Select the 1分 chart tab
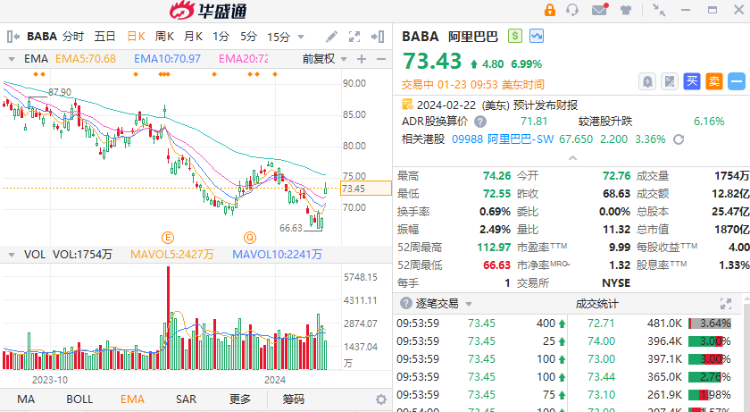The width and height of the screenshot is (750, 412). pos(221,36)
